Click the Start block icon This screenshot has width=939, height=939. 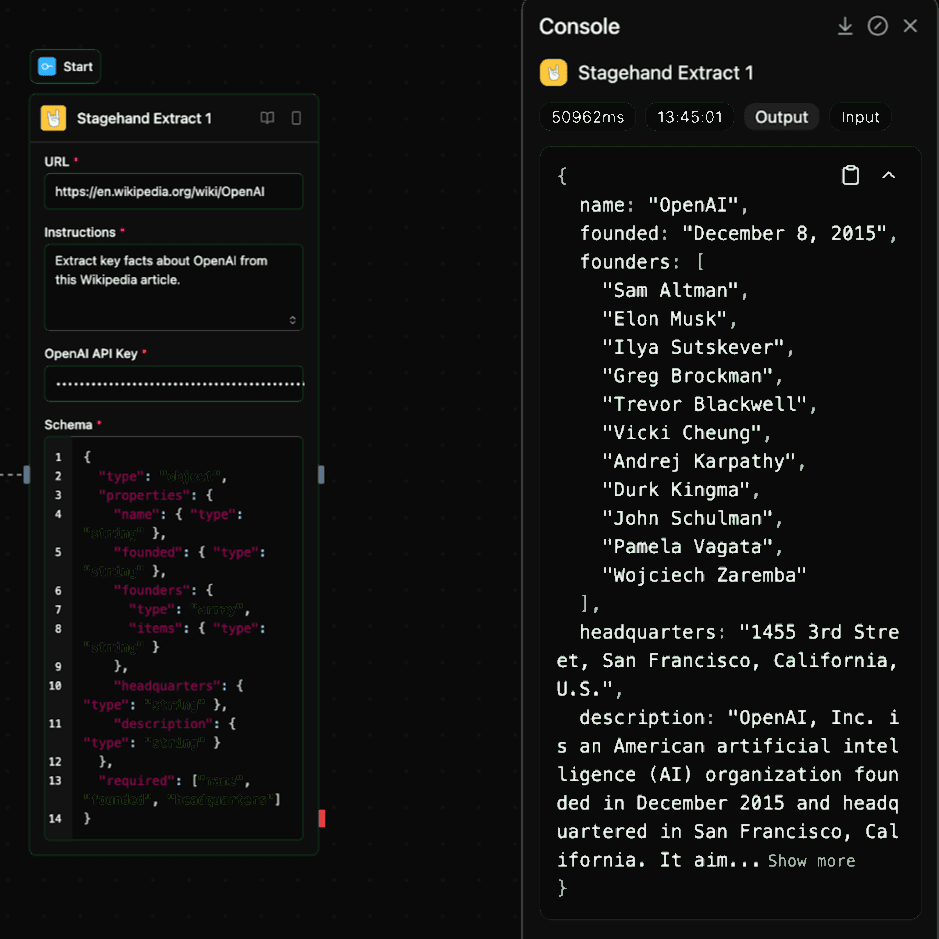point(47,67)
